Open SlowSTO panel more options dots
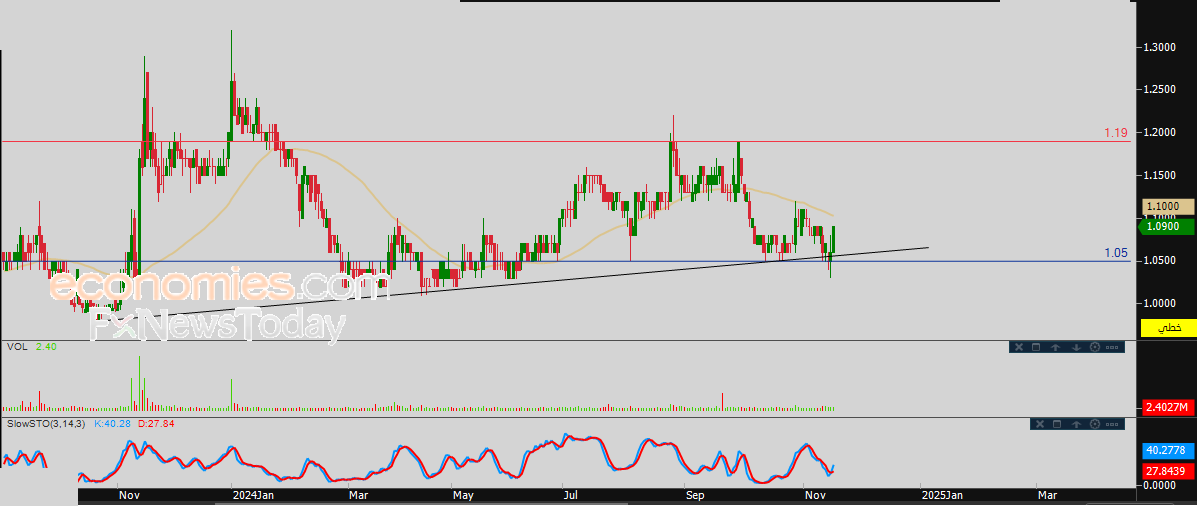 [1112, 424]
